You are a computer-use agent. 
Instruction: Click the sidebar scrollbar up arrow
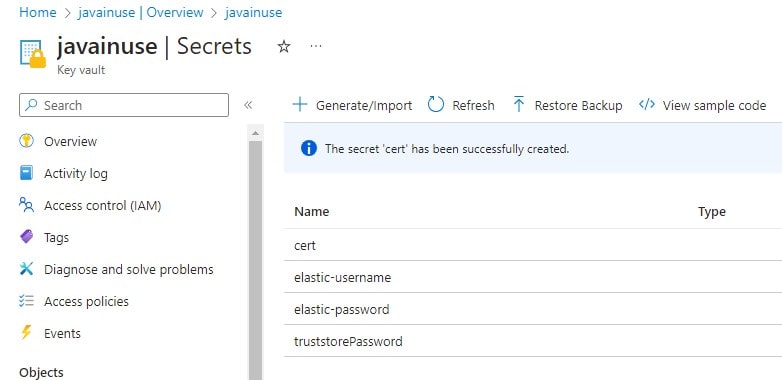point(255,134)
